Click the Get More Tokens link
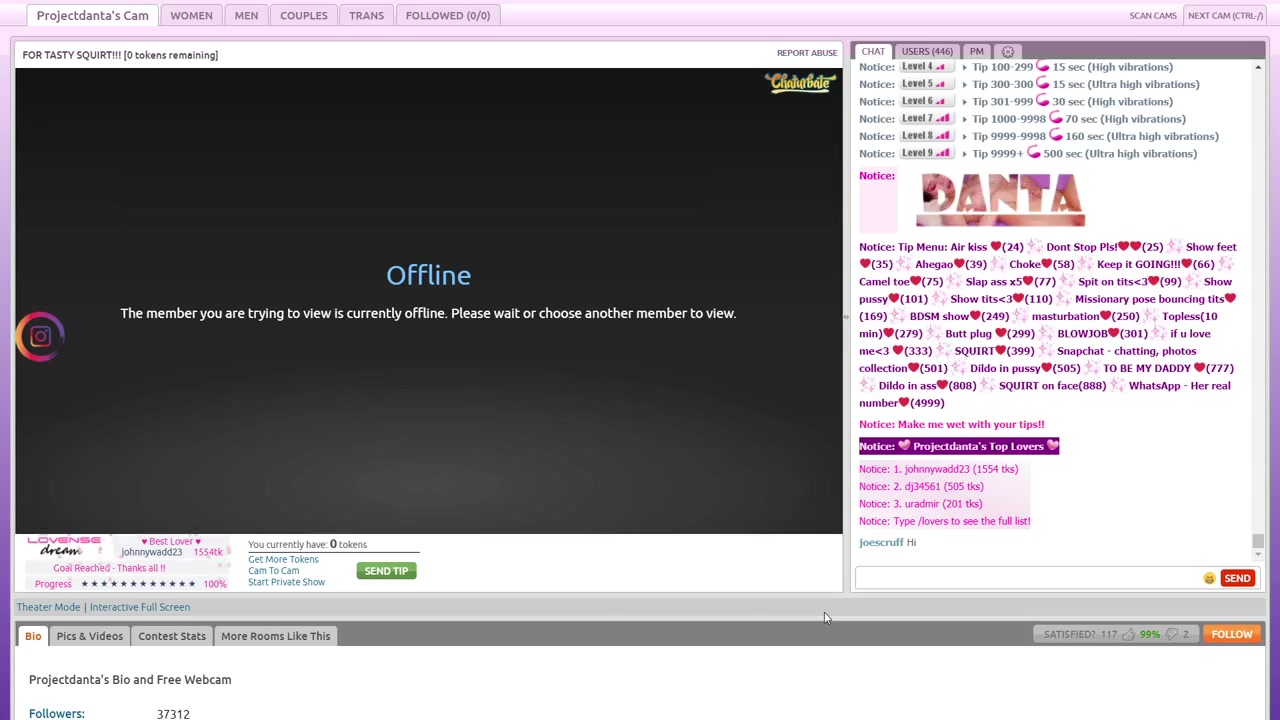 coord(283,559)
